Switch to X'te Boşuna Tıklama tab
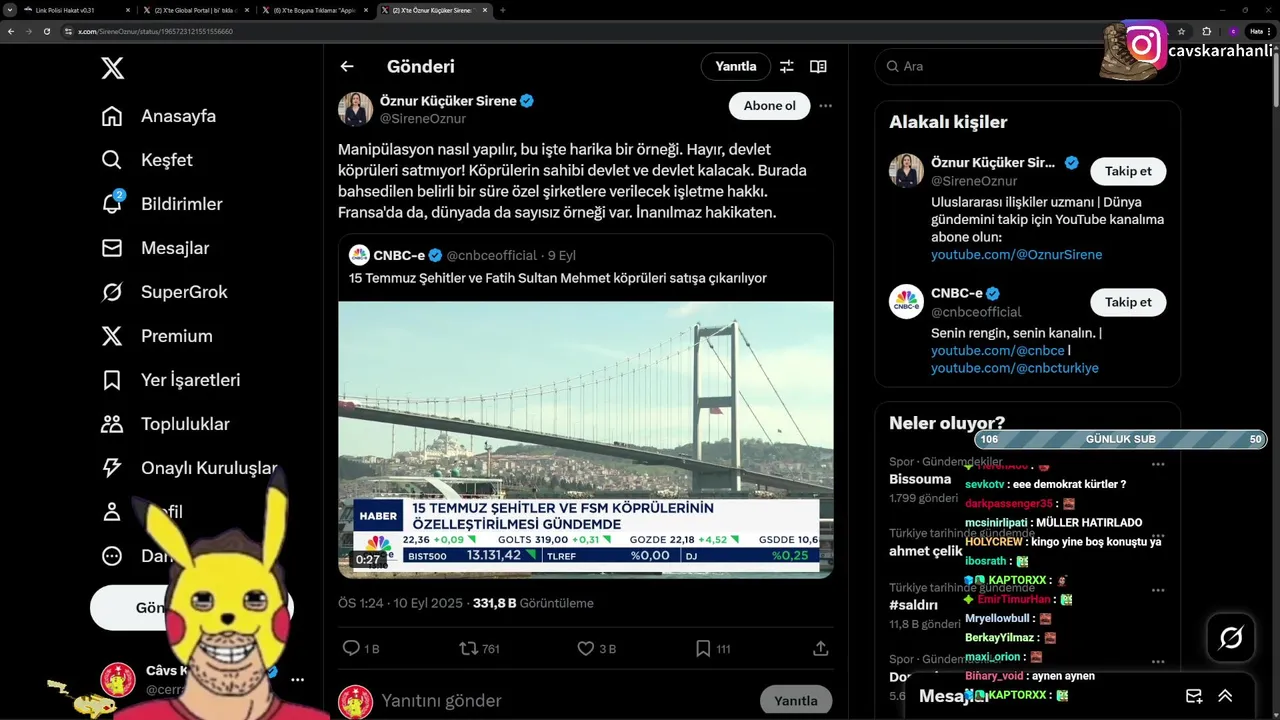Image resolution: width=1280 pixels, height=720 pixels. [315, 10]
